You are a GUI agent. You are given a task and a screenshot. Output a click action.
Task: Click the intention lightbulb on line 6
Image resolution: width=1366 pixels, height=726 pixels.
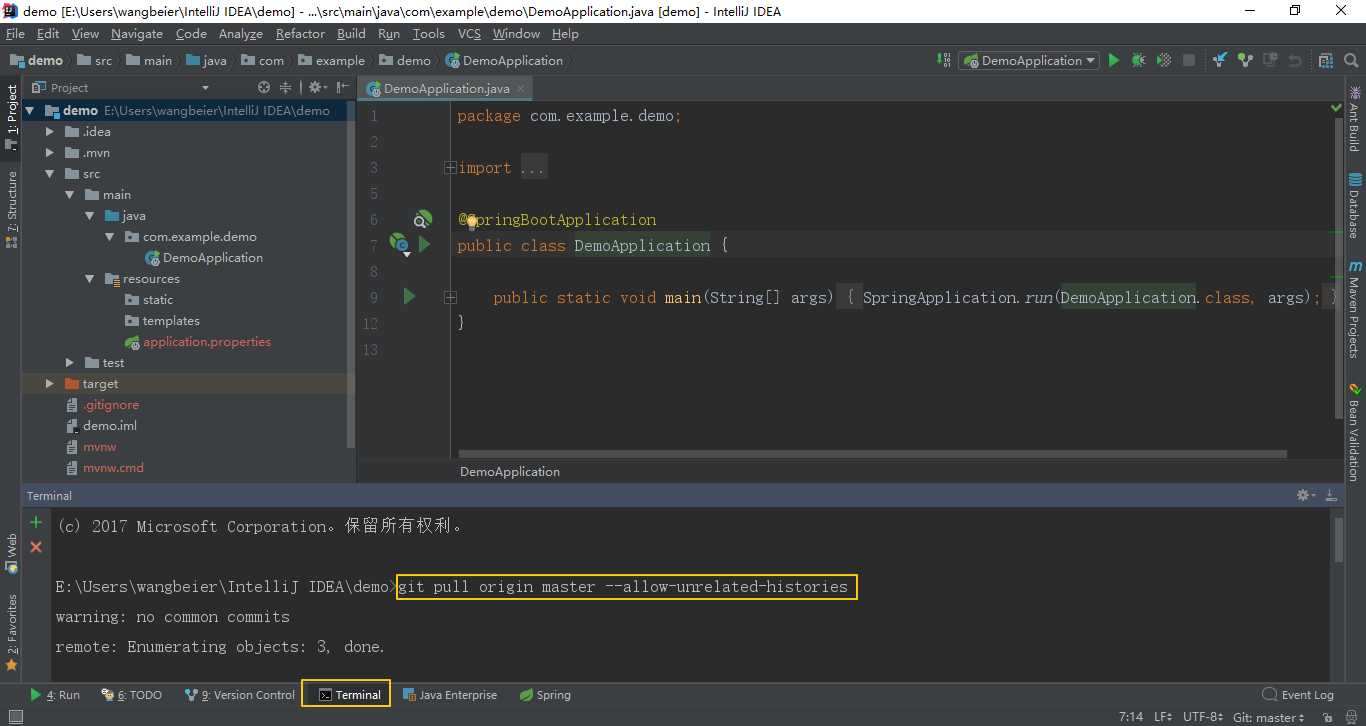coord(470,222)
